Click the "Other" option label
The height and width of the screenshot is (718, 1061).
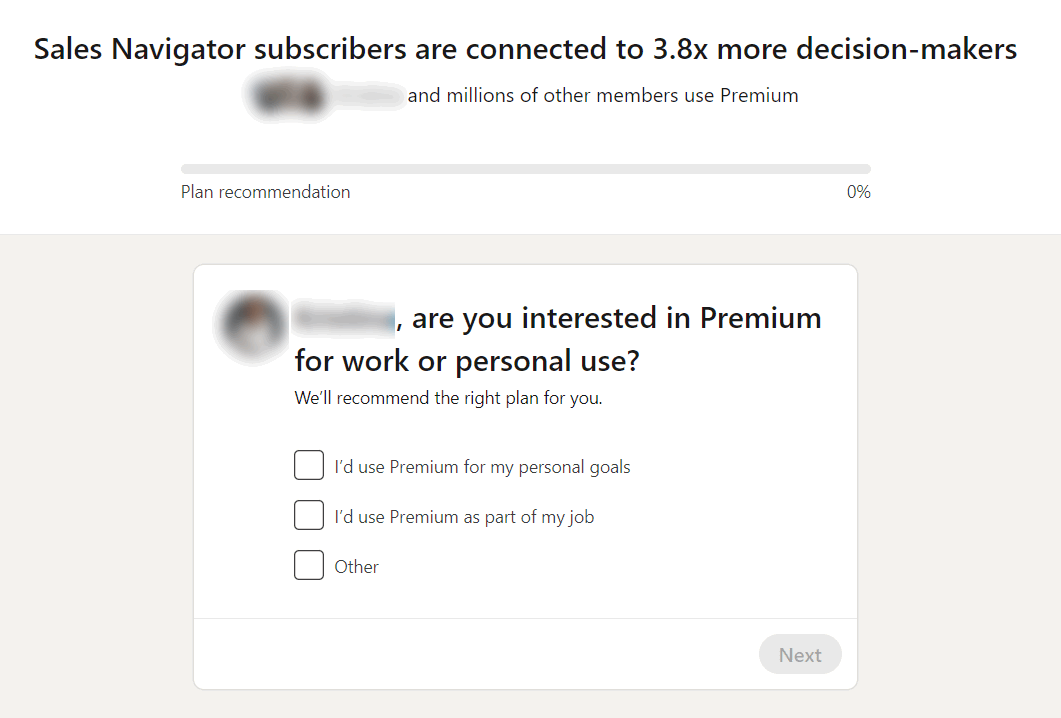356,566
